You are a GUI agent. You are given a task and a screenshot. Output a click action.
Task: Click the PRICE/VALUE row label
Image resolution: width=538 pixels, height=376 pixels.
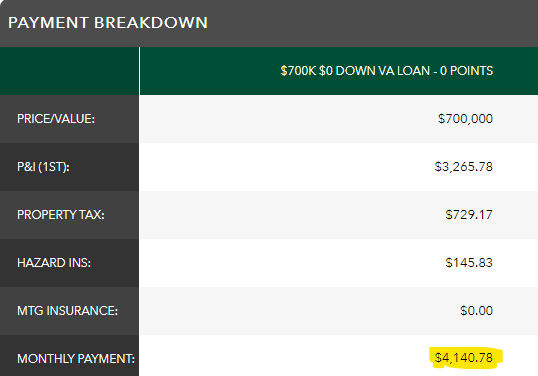coord(56,119)
